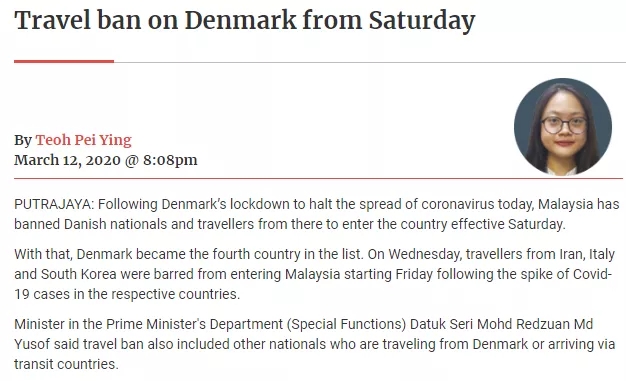Click the publication date March 12, 2020
Screen dimensions: 626x381
tap(67, 160)
